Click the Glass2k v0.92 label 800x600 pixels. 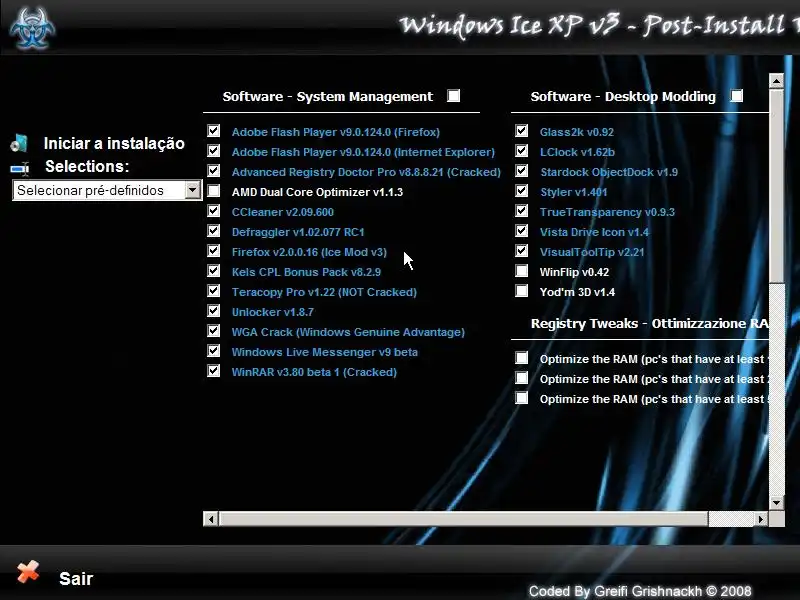coord(577,132)
